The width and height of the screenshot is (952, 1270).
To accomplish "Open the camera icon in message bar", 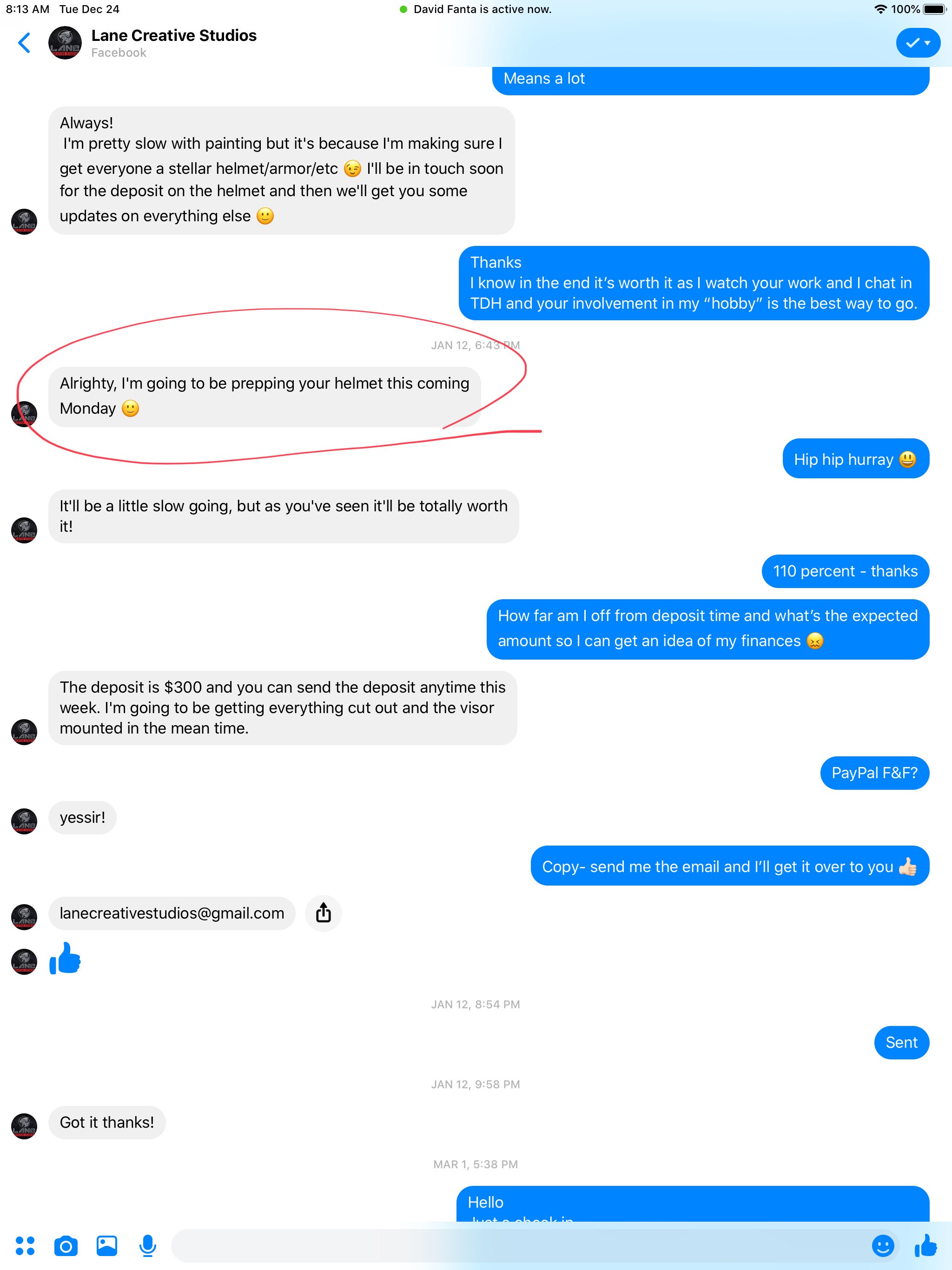I will click(x=66, y=1246).
